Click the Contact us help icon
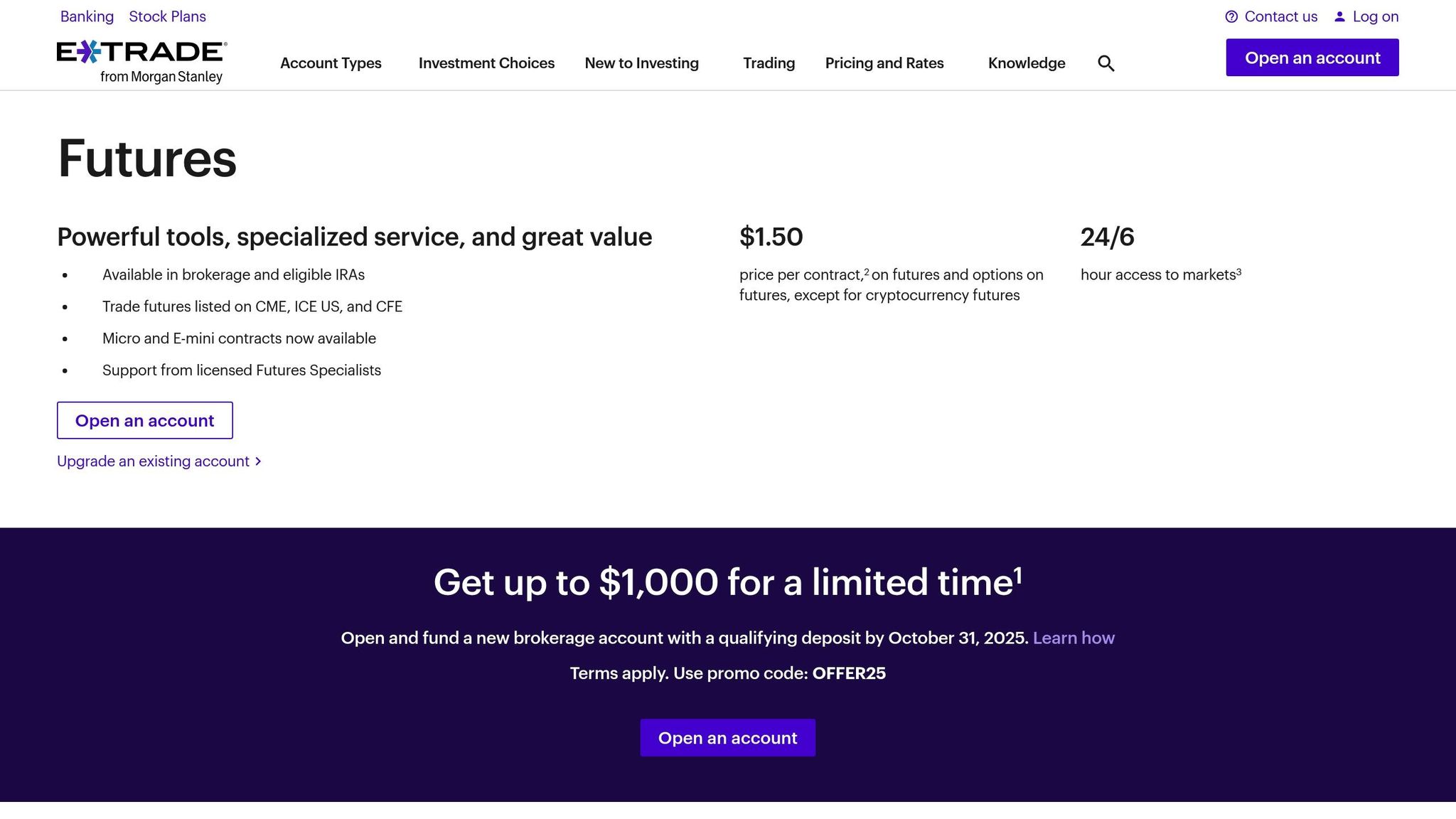The image size is (1456, 819). (1231, 17)
